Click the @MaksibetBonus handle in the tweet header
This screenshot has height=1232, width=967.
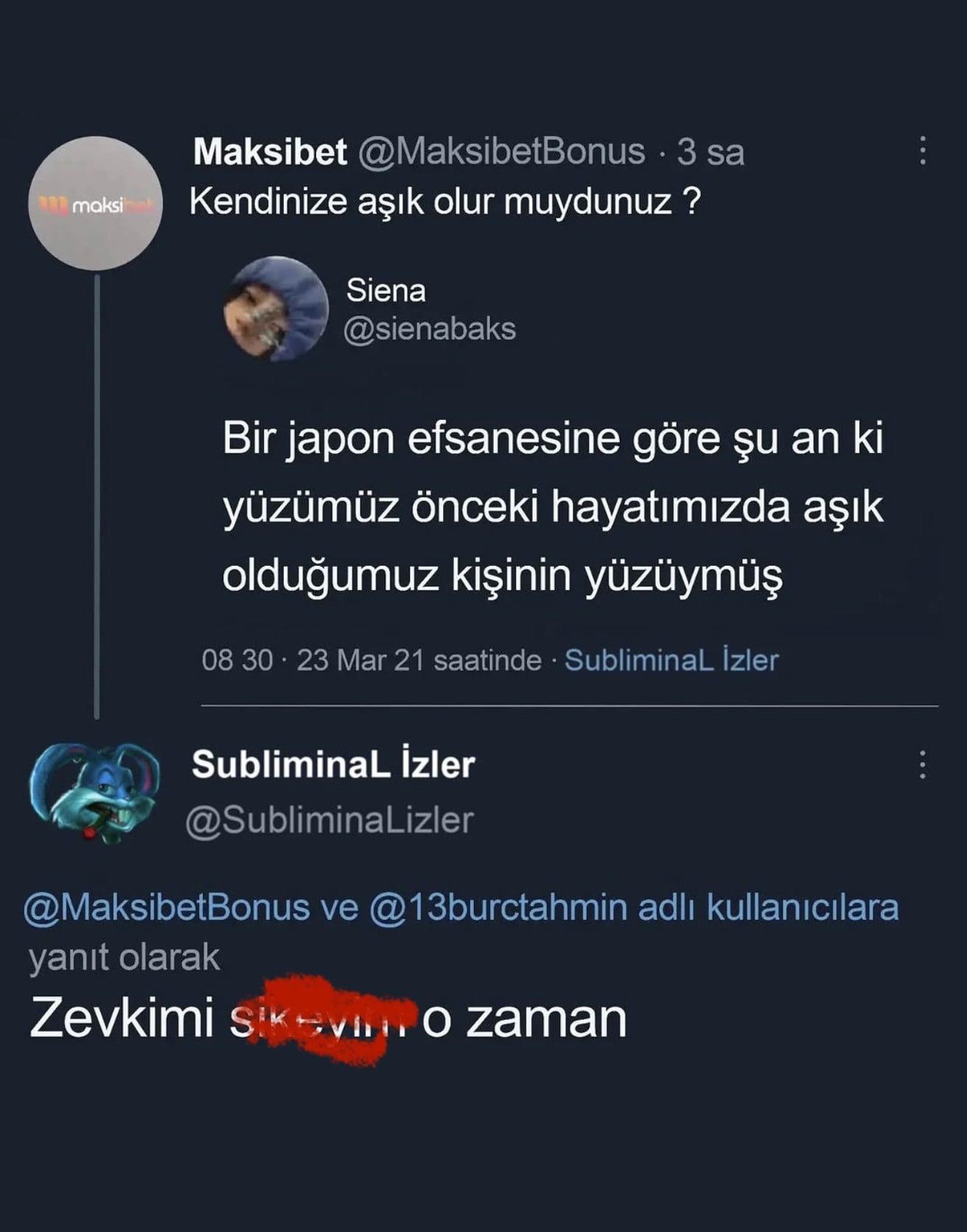click(x=501, y=153)
